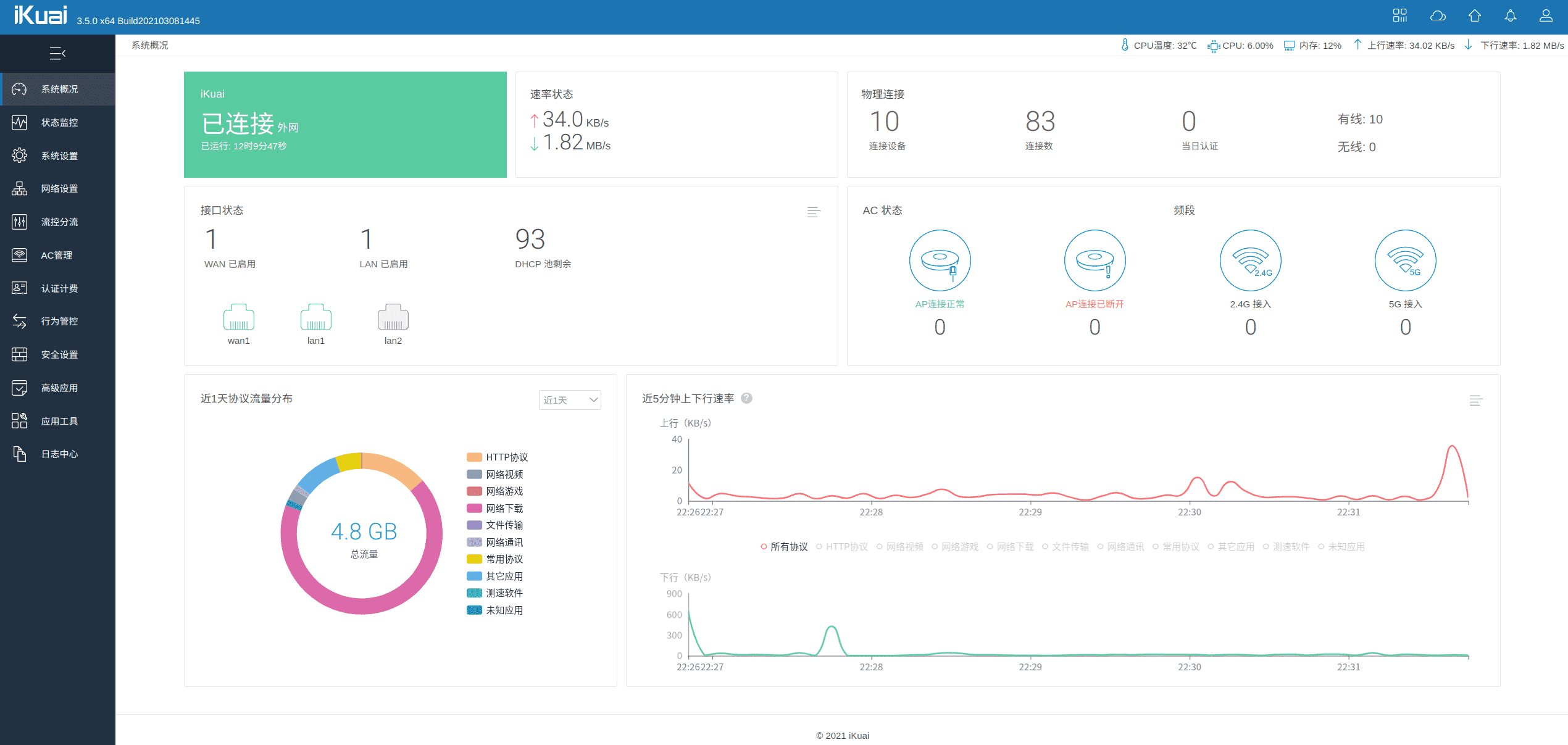Open the user account icon
The width and height of the screenshot is (1568, 745).
pos(1546,16)
